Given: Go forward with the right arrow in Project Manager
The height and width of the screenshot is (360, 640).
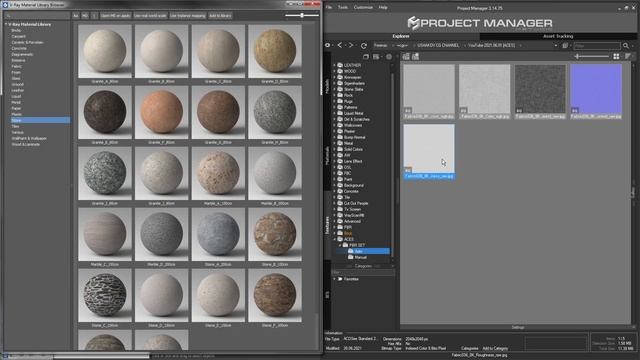Looking at the screenshot, I should (x=351, y=45).
